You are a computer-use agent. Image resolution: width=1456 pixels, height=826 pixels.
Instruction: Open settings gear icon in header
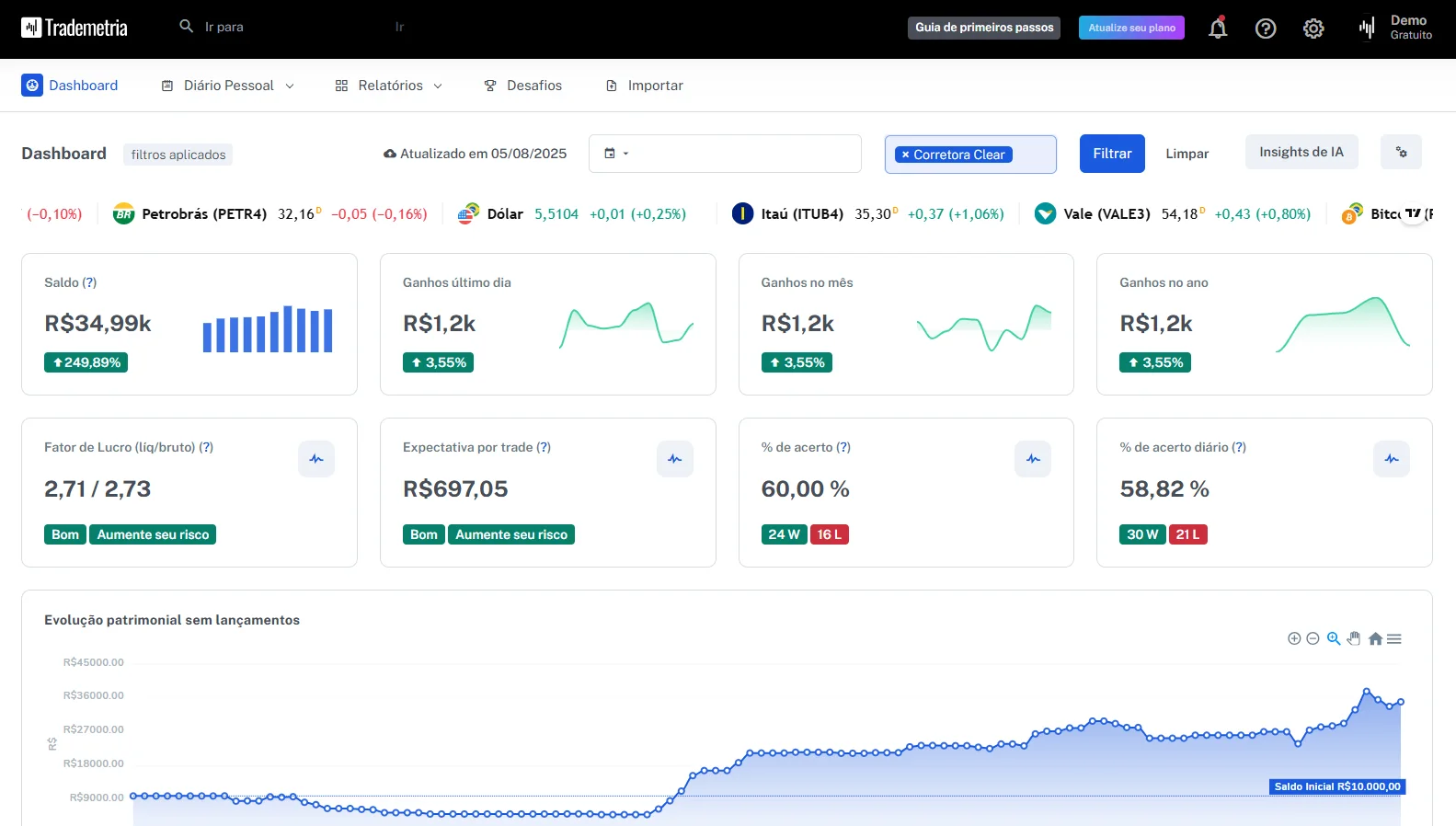pyautogui.click(x=1313, y=29)
